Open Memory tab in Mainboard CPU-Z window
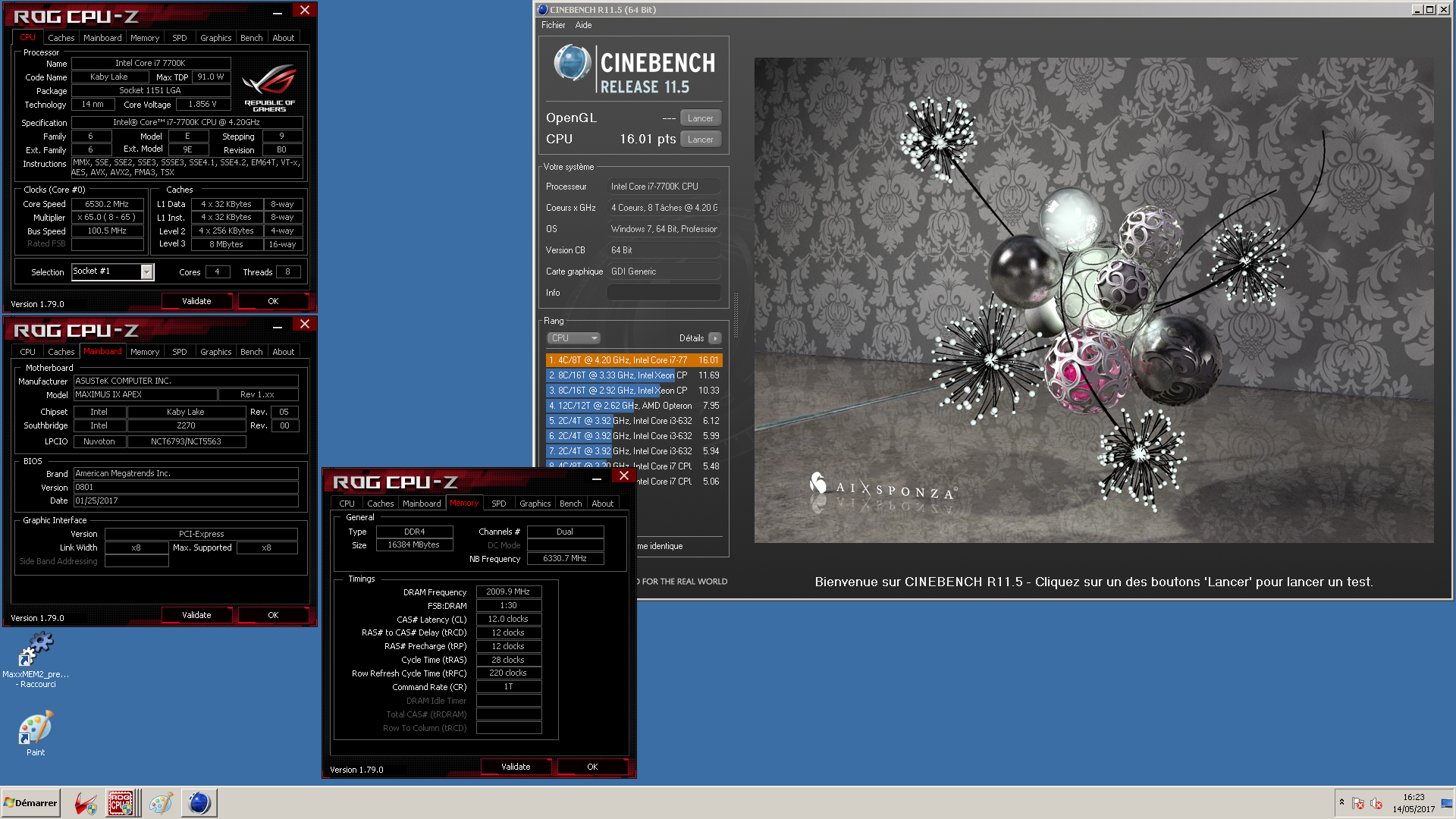The image size is (1456, 819). [144, 352]
